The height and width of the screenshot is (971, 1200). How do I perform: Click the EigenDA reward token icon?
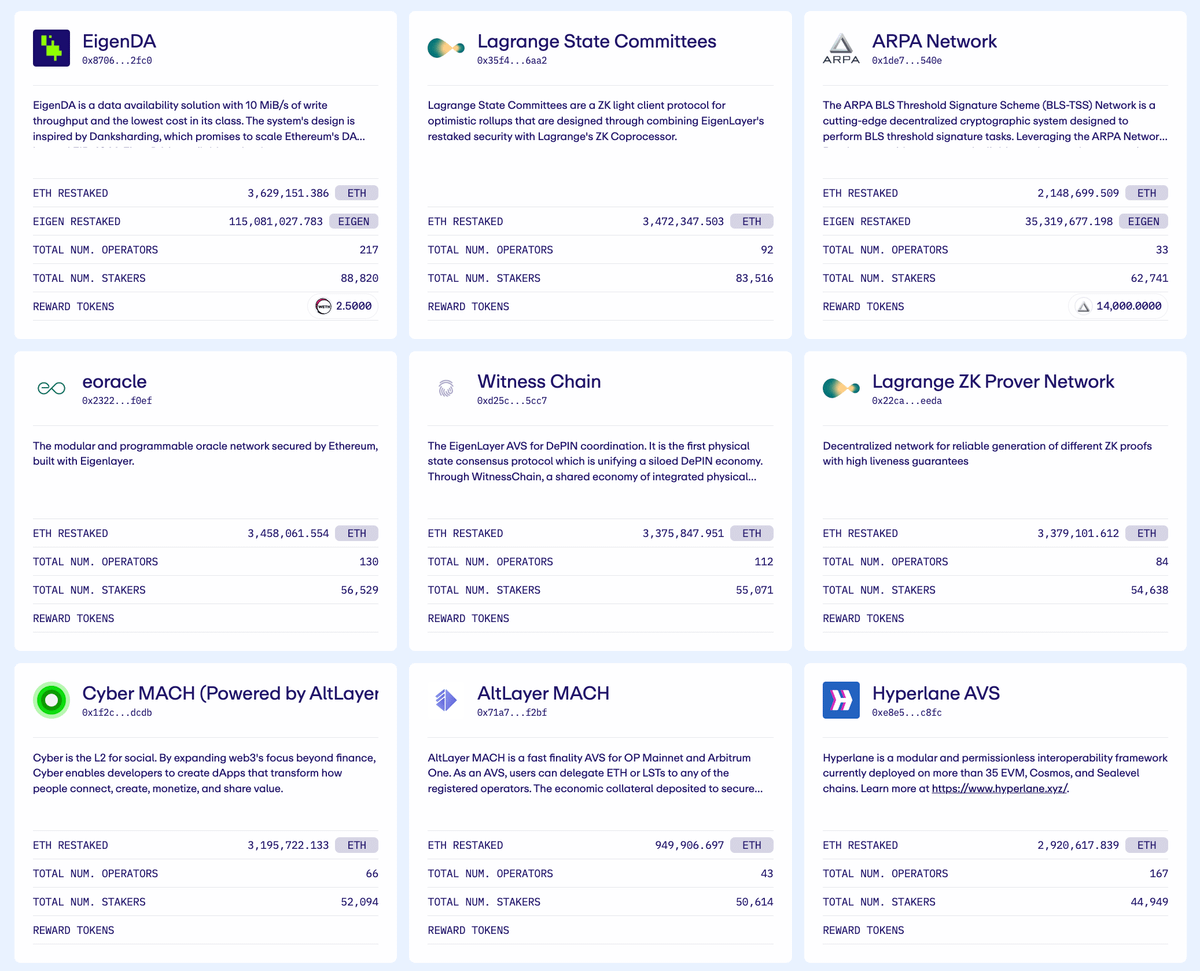click(323, 307)
